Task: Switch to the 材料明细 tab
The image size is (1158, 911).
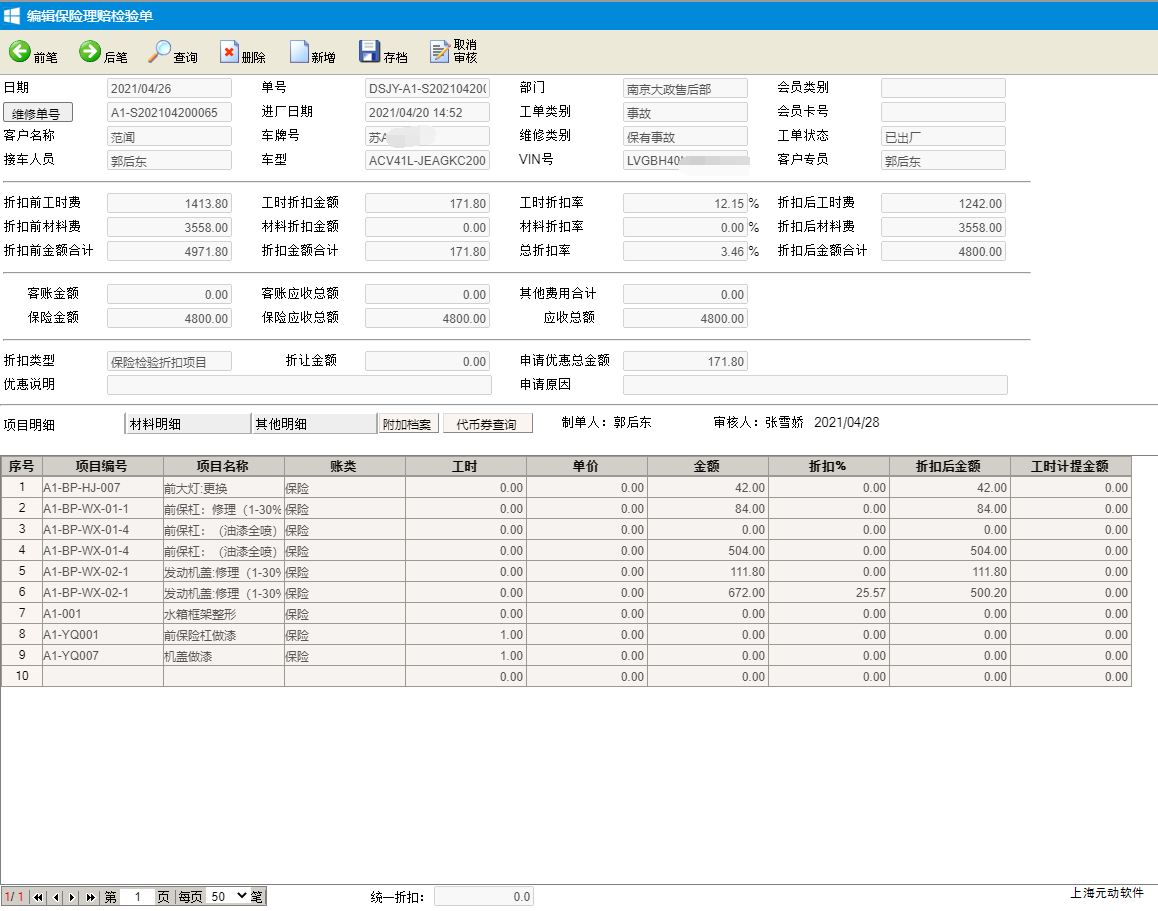Action: pyautogui.click(x=187, y=424)
